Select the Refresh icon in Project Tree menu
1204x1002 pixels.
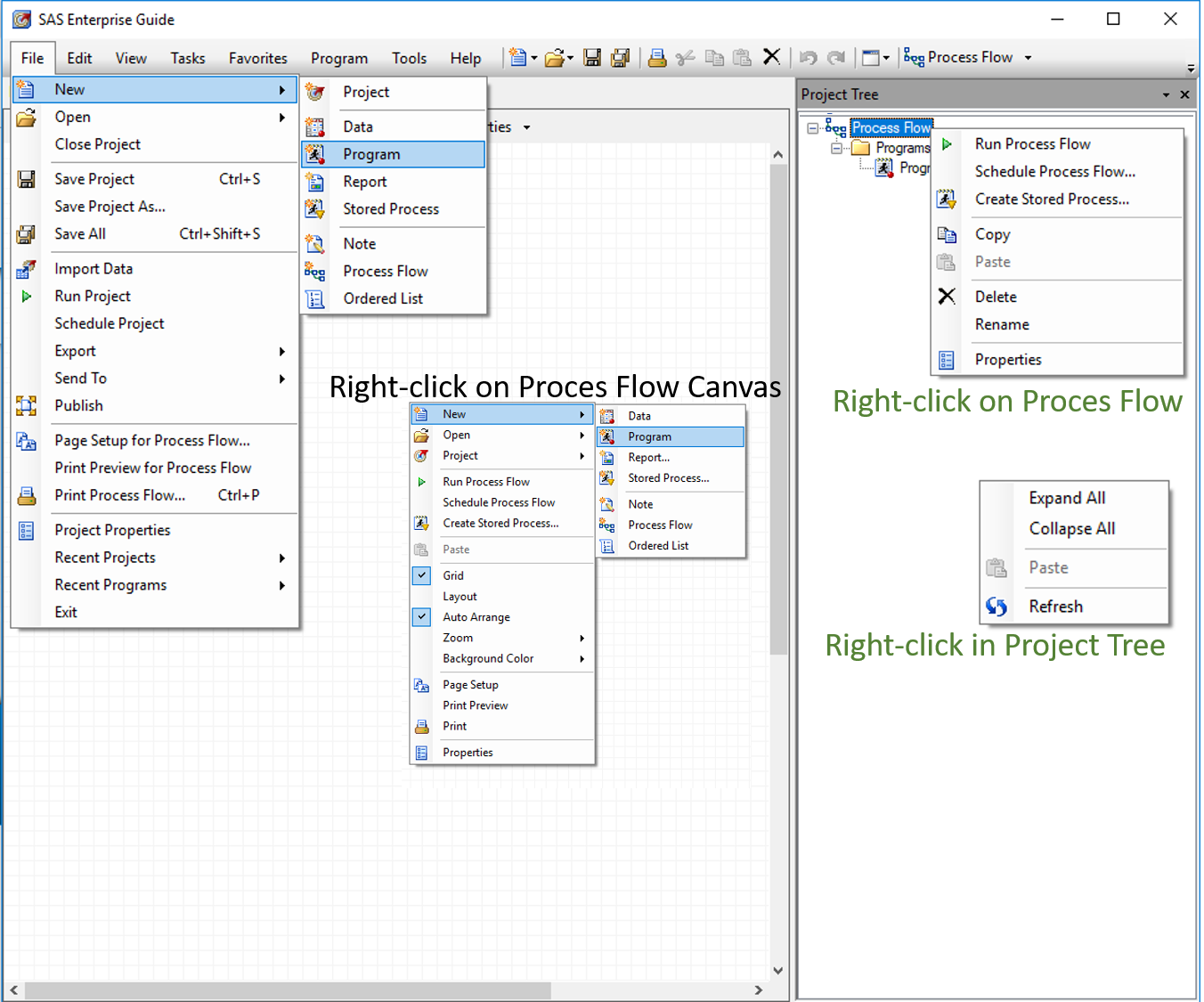[997, 606]
